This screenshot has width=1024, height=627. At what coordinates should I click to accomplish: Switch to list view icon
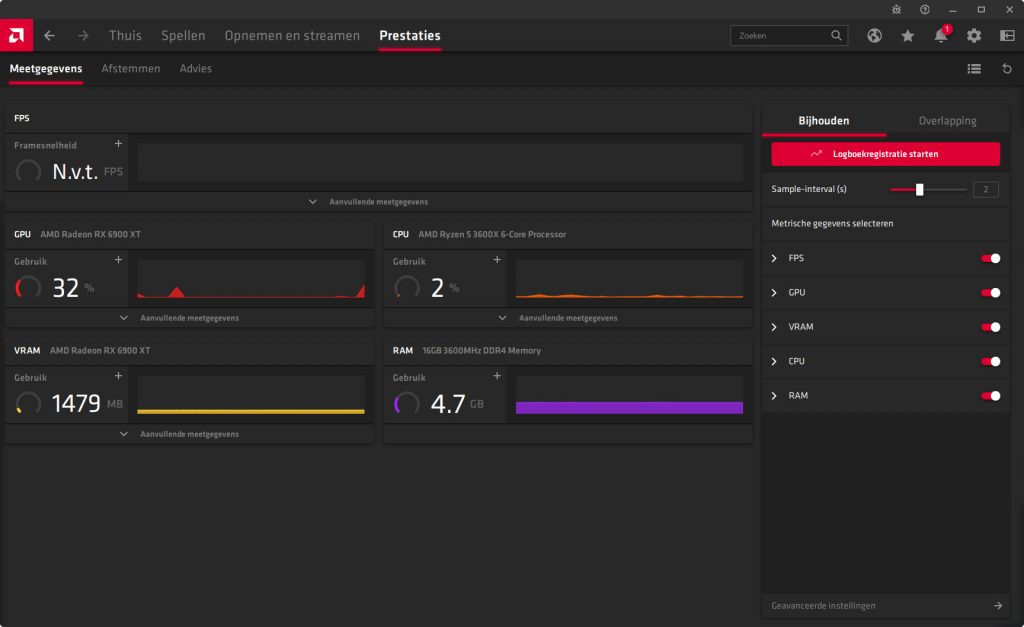[x=974, y=69]
